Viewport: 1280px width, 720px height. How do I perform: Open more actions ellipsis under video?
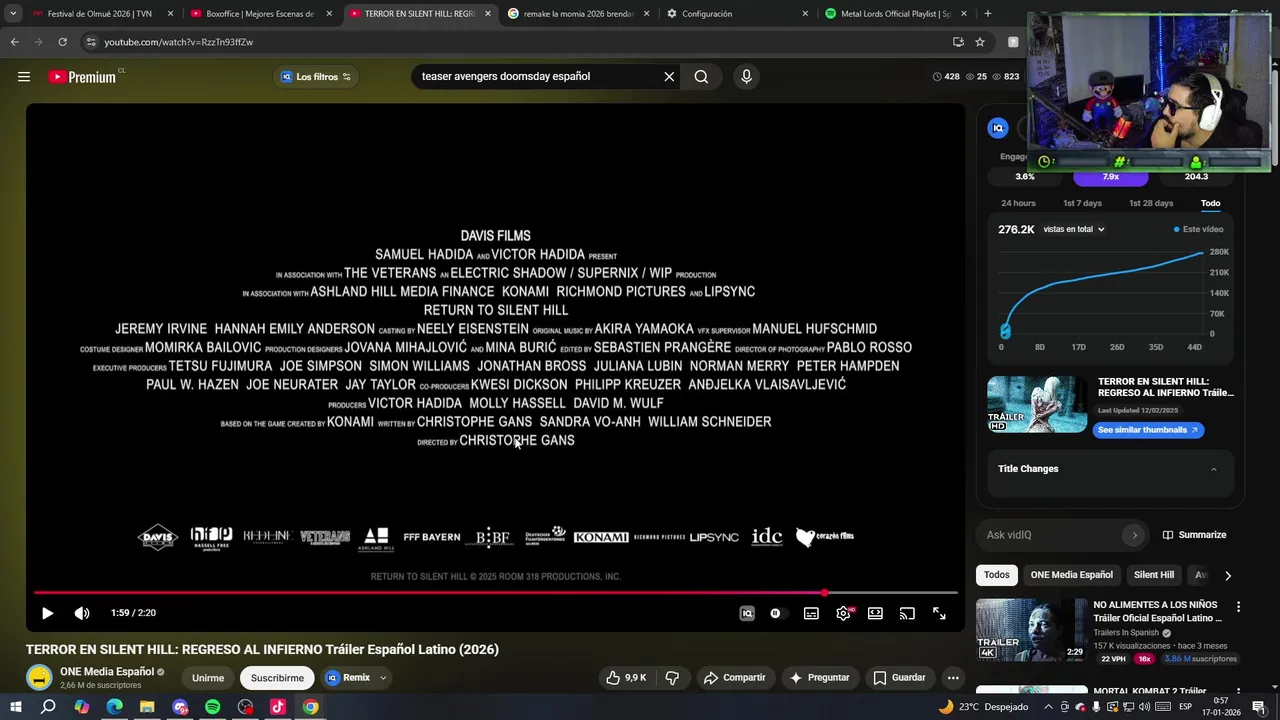pyautogui.click(x=953, y=678)
